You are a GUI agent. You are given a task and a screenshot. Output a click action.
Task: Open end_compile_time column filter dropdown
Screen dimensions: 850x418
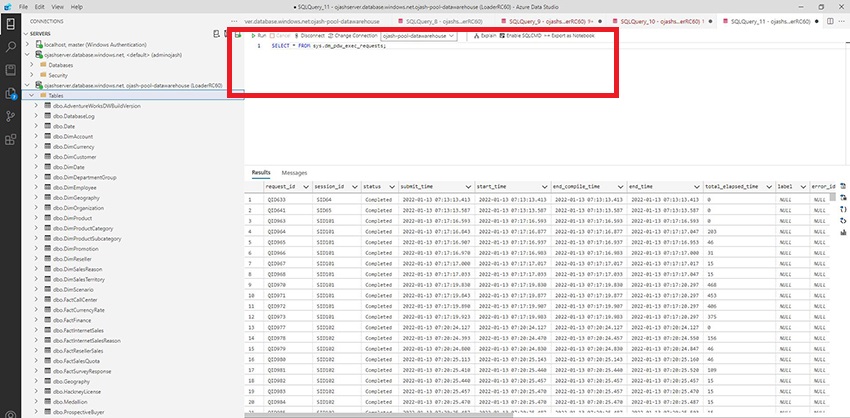[620, 187]
